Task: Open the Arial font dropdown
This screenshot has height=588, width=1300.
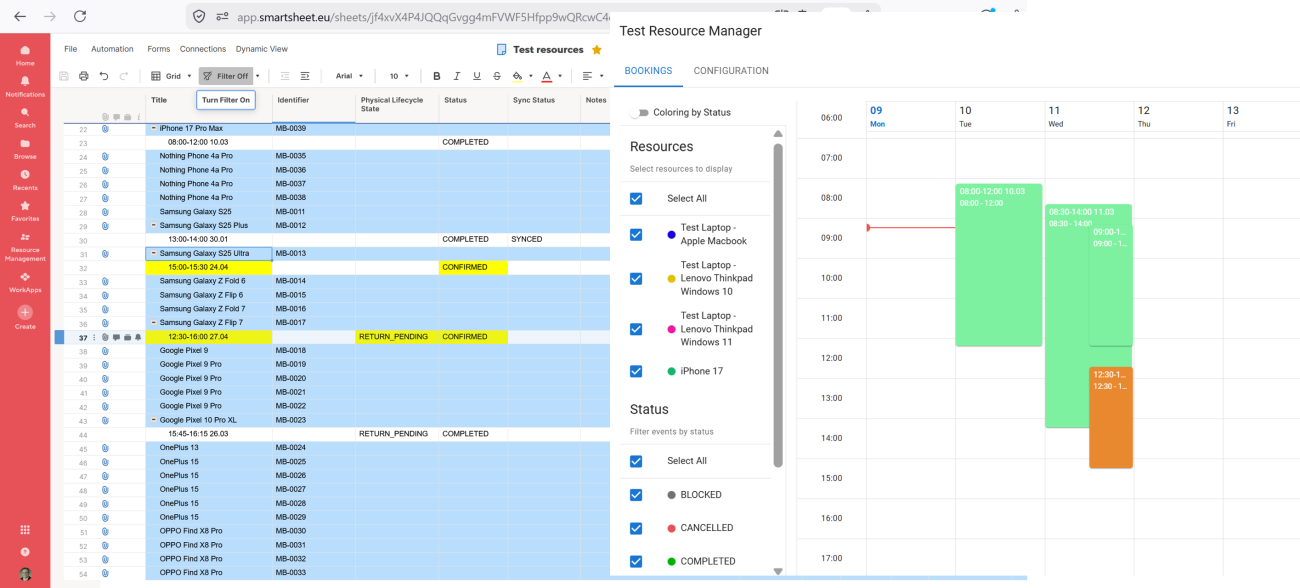Action: (349, 76)
